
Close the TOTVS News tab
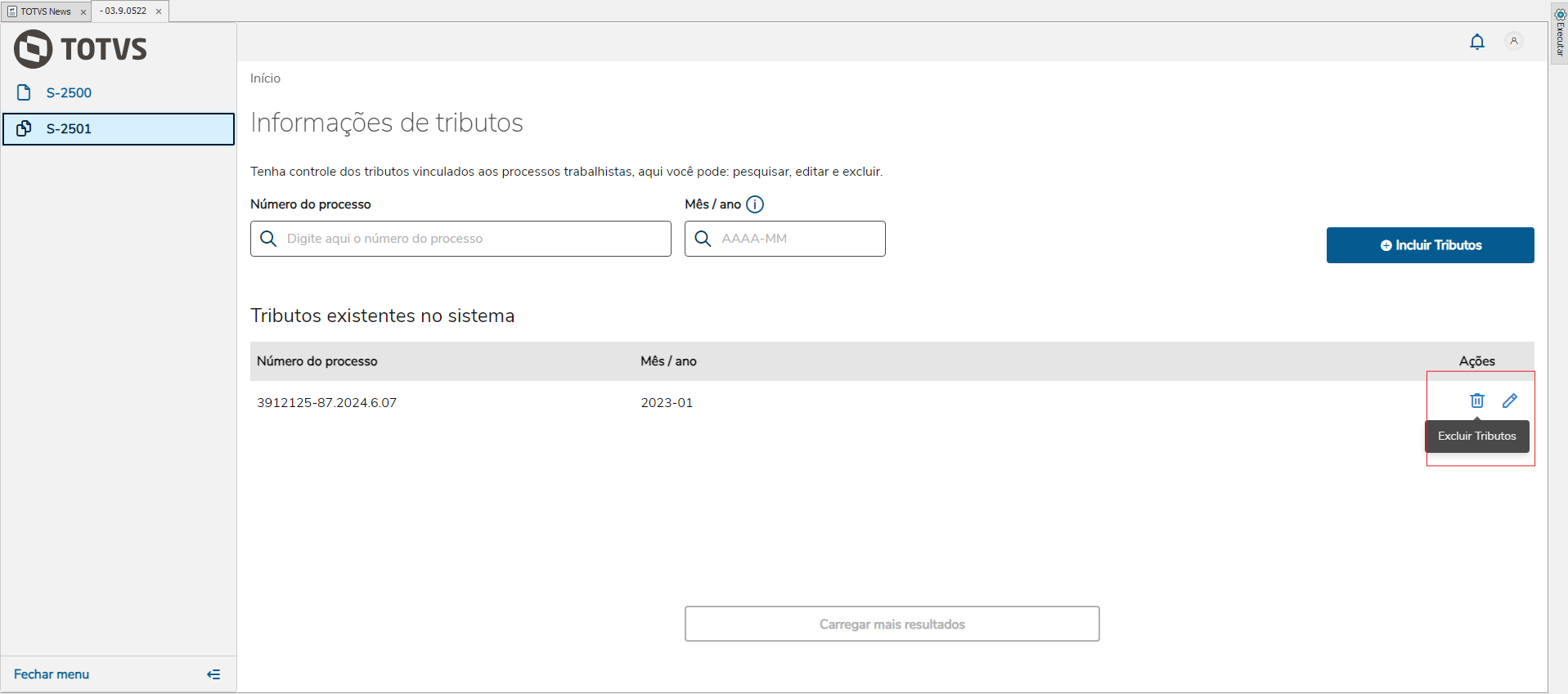click(x=83, y=12)
